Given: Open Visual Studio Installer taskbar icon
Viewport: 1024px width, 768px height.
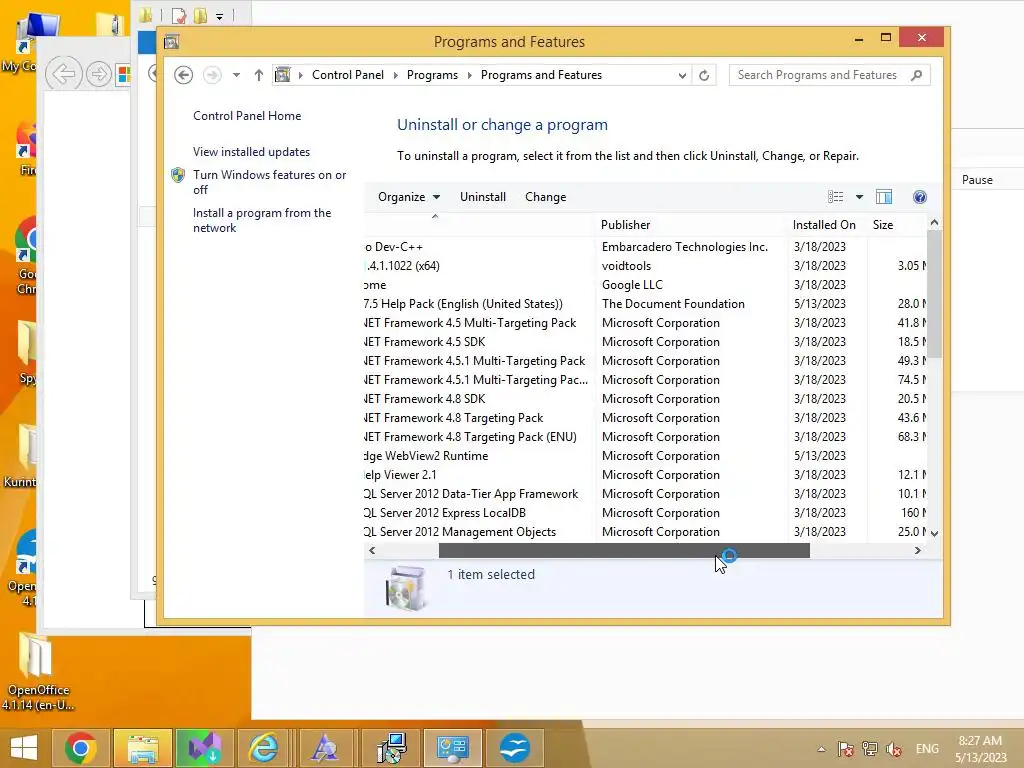Looking at the screenshot, I should point(204,748).
